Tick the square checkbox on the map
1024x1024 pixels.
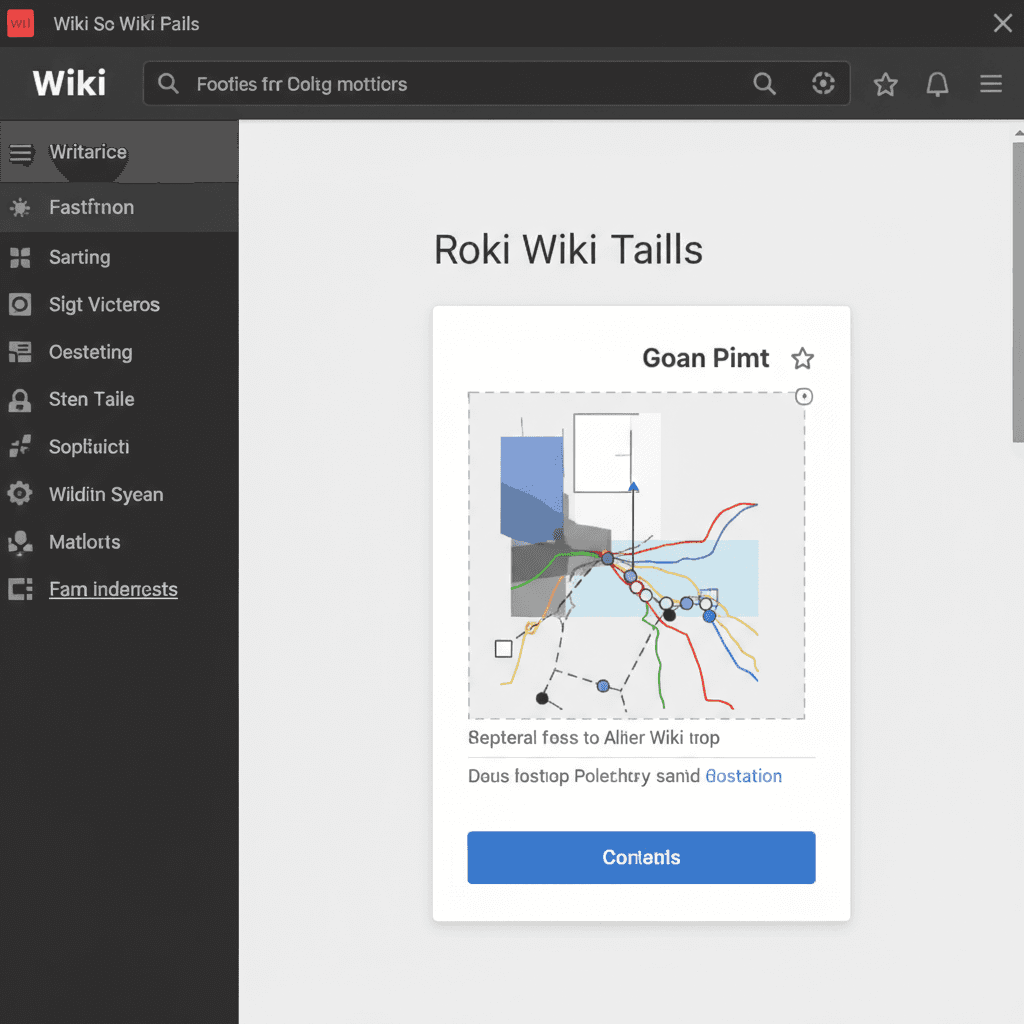[x=504, y=649]
